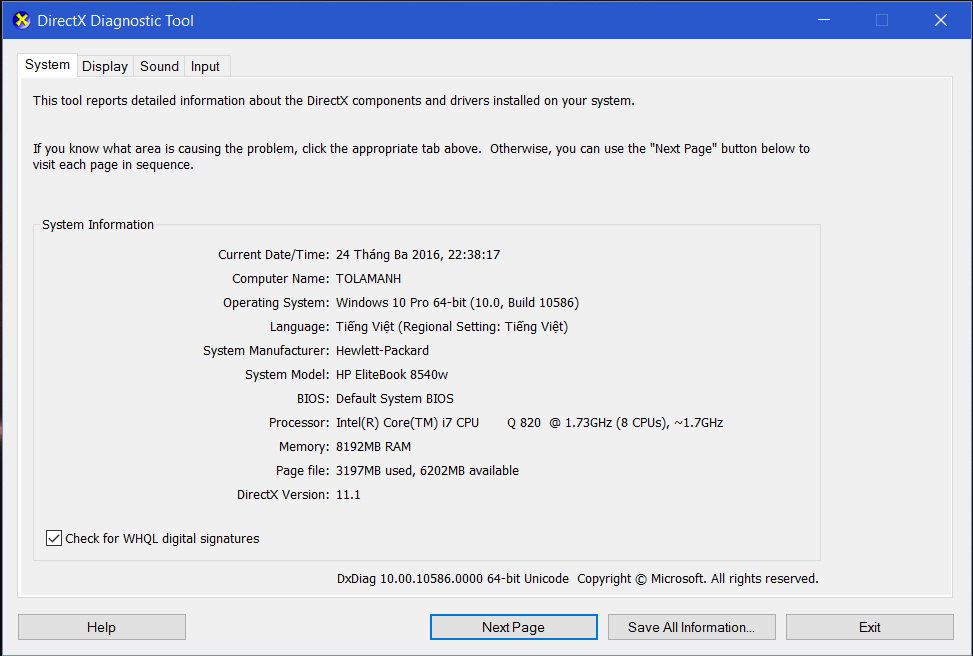Click Save All Information button
The width and height of the screenshot is (973, 656).
pyautogui.click(x=691, y=627)
